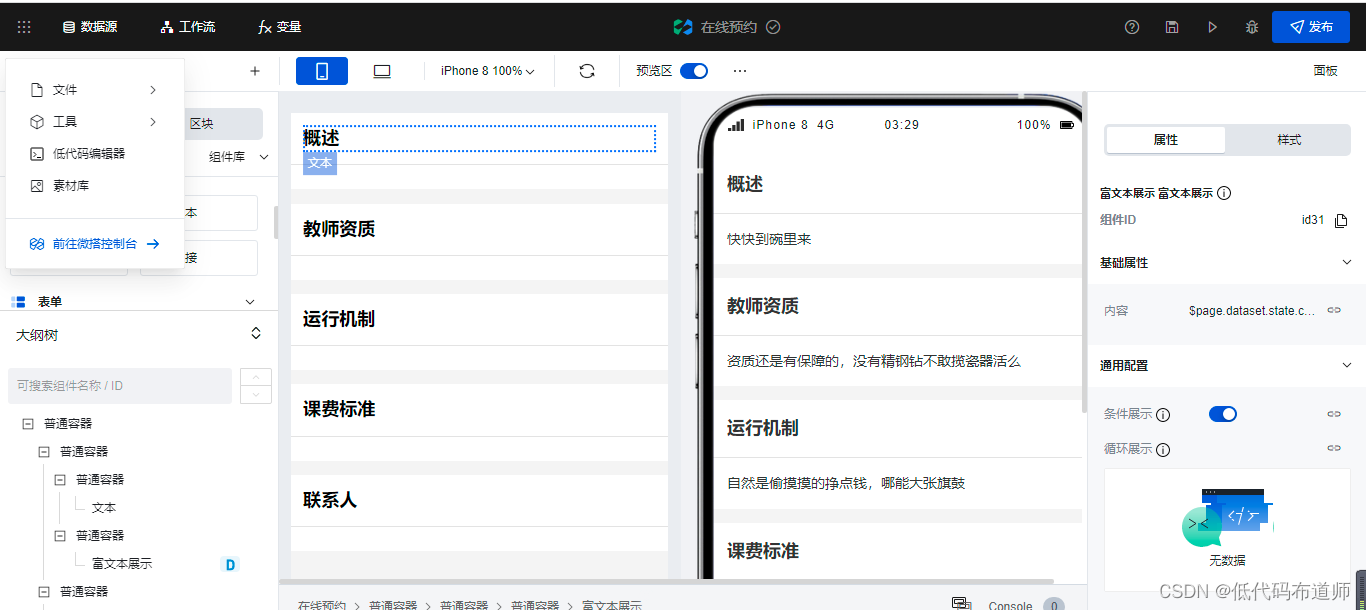1366x610 pixels.
Task: Click the 循环展示 binding link icon
Action: coord(1334,448)
